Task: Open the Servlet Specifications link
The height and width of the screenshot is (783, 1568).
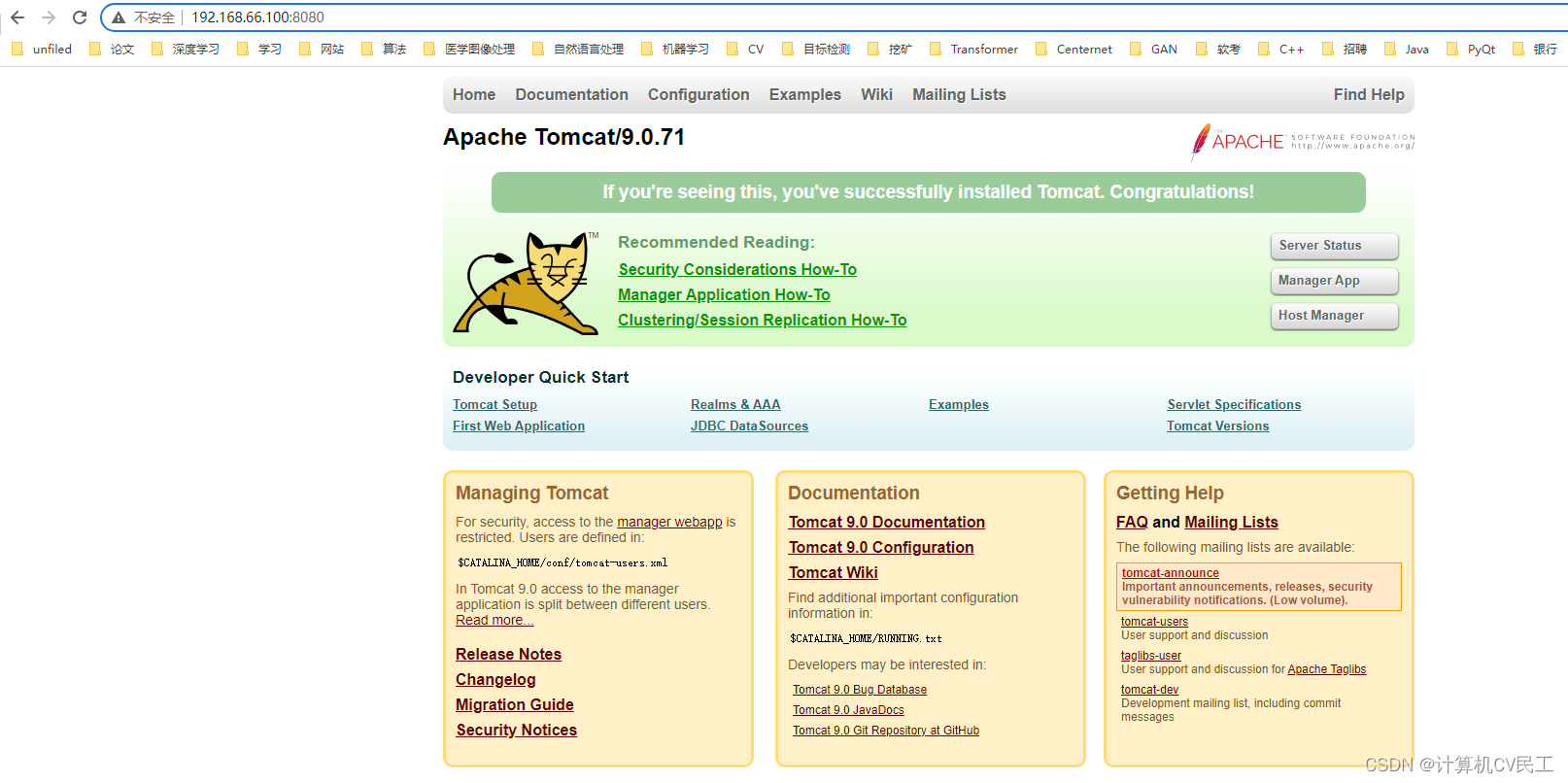Action: coord(1234,404)
